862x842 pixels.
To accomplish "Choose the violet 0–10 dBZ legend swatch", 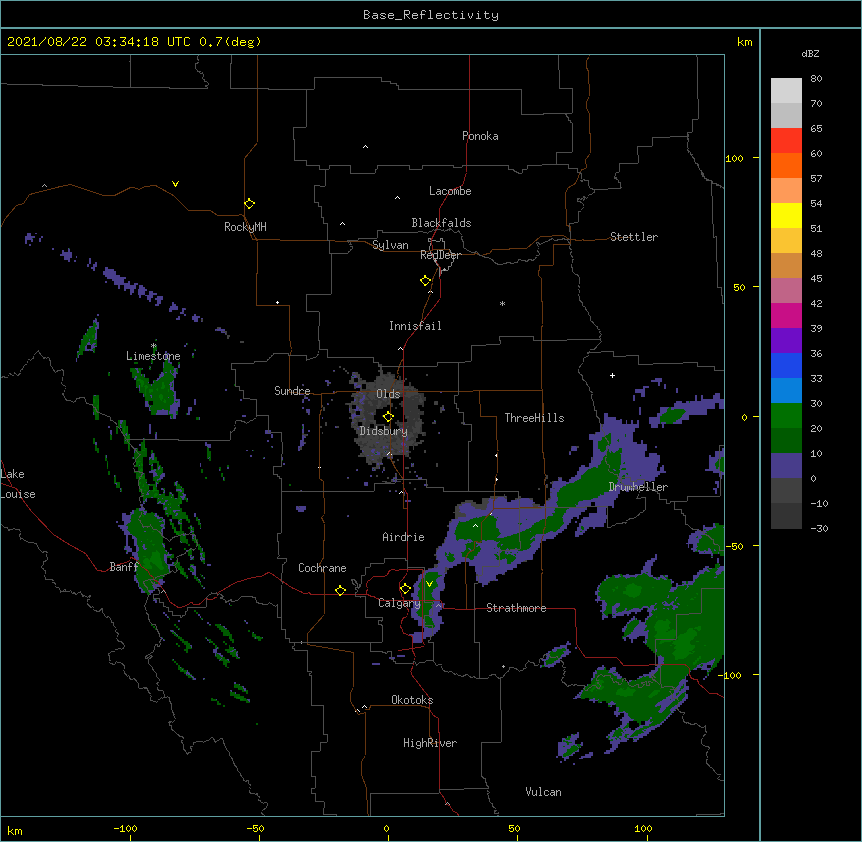I will 786,466.
